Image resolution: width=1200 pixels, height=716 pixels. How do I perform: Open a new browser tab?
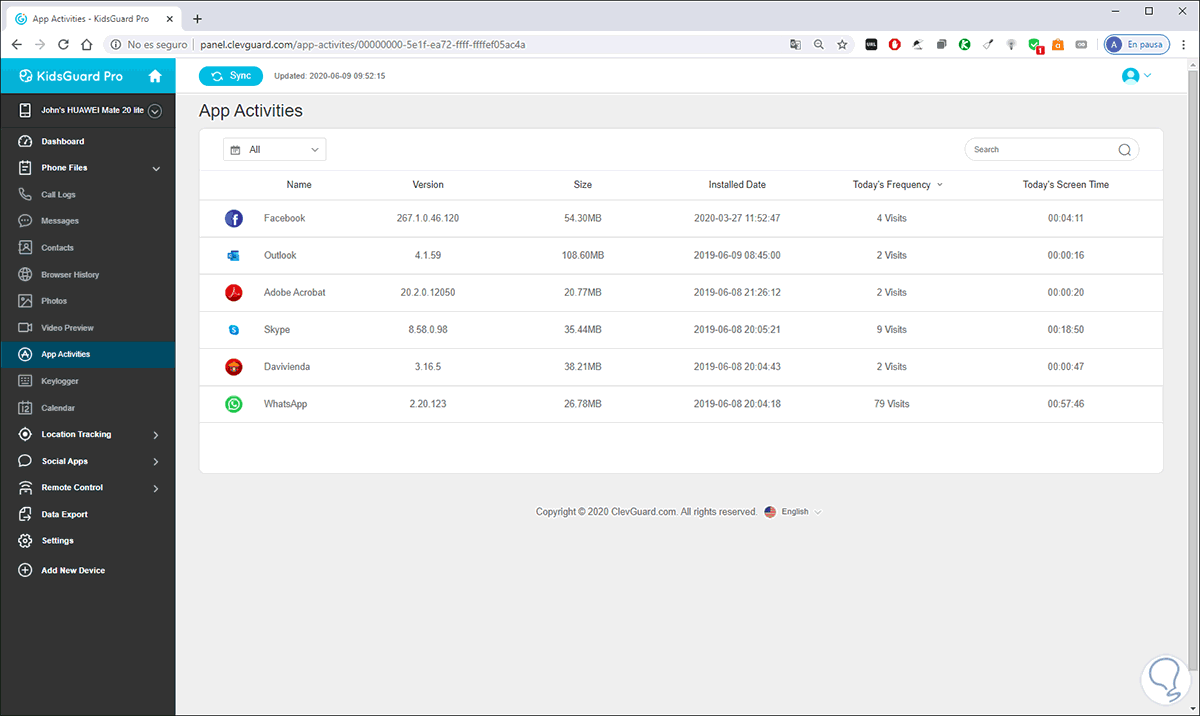tap(197, 19)
